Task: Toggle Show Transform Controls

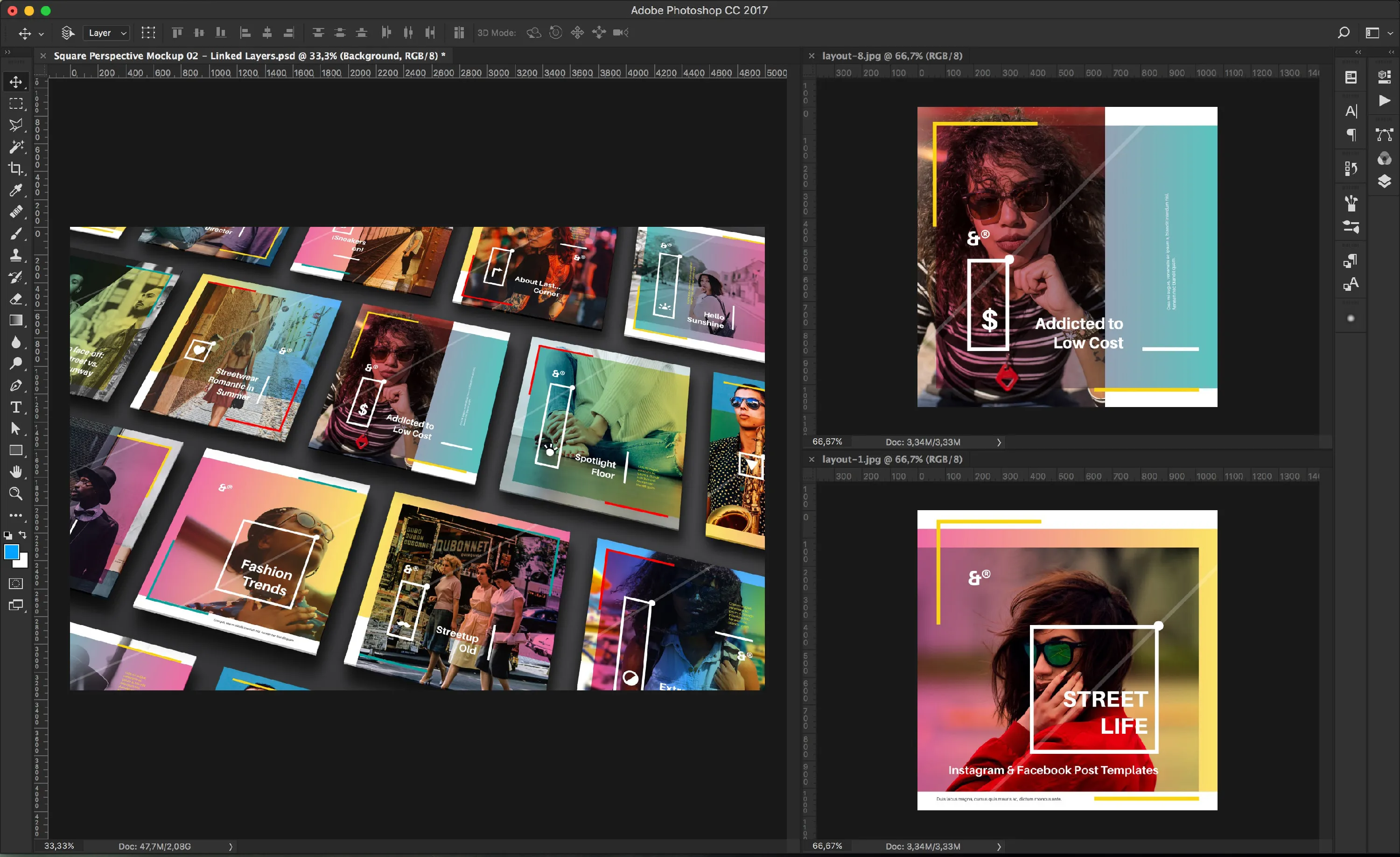Action: (x=148, y=33)
